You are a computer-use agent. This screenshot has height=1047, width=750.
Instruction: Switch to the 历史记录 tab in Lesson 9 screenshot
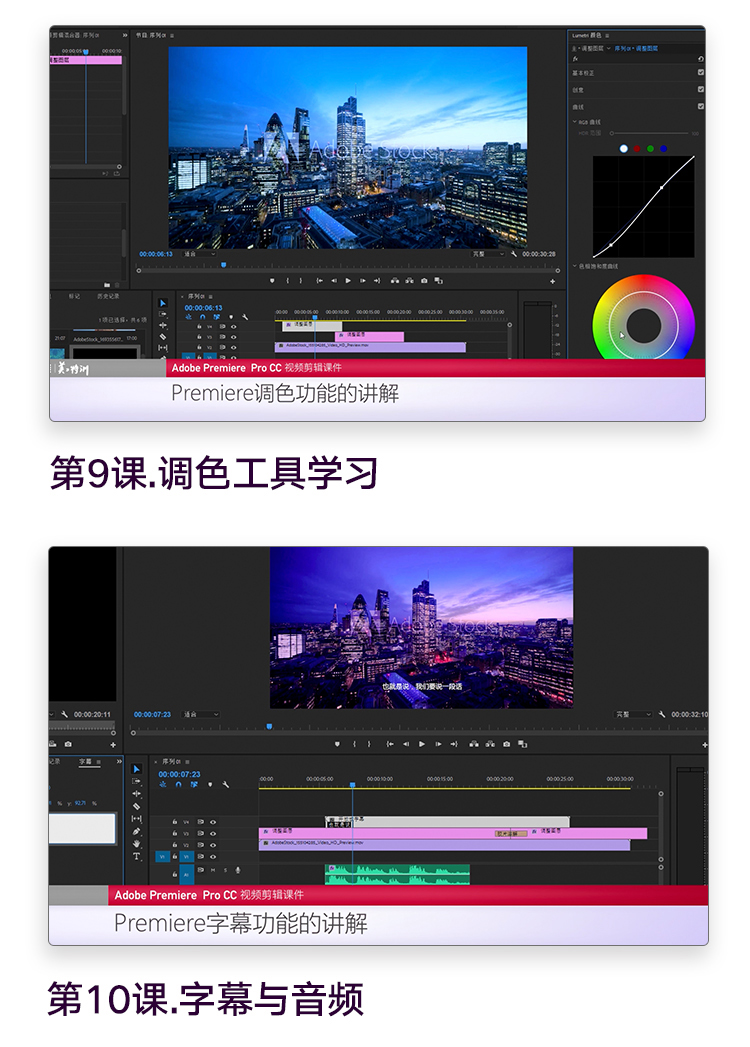click(108, 296)
